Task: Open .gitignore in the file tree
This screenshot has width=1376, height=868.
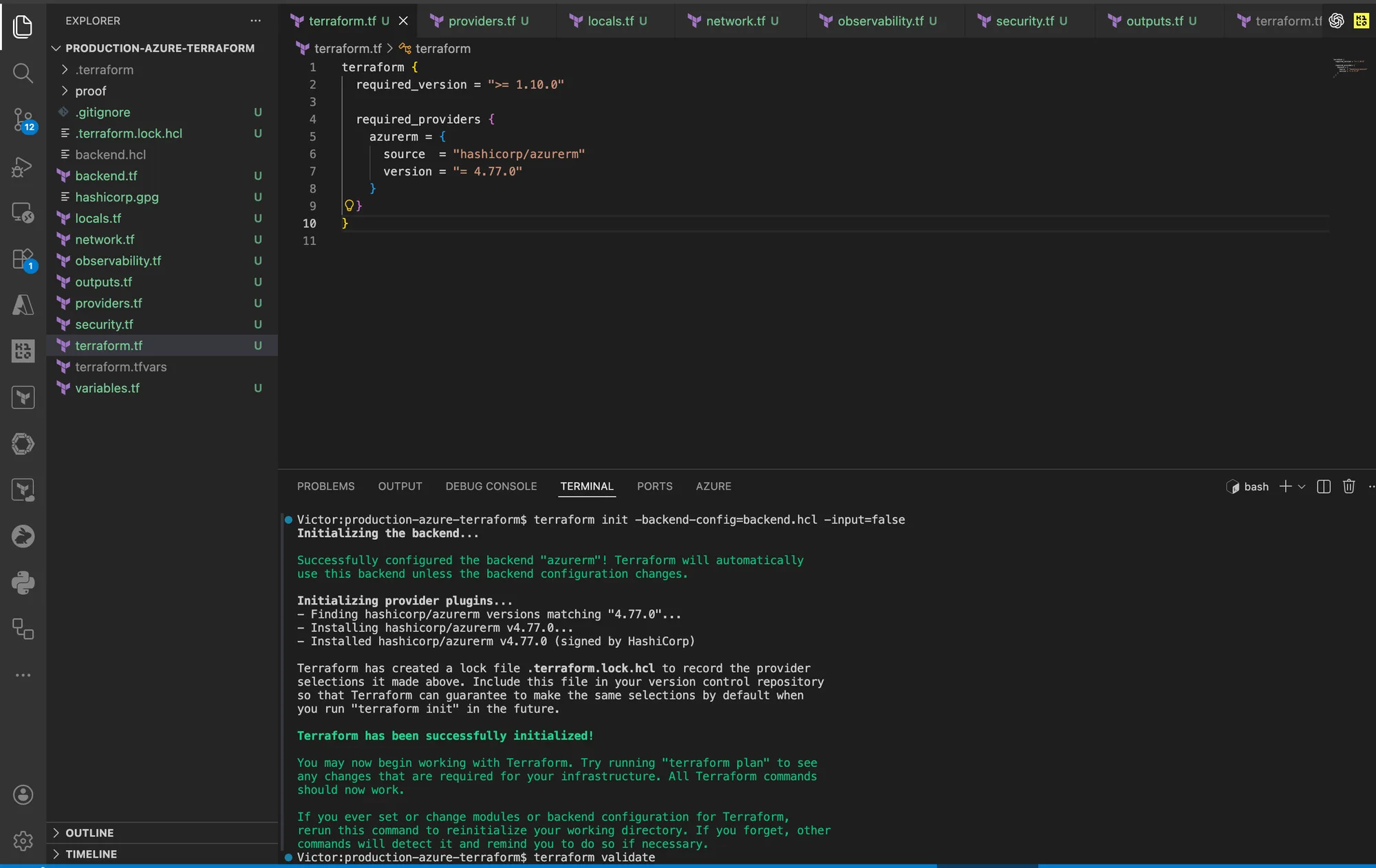Action: [x=162, y=112]
